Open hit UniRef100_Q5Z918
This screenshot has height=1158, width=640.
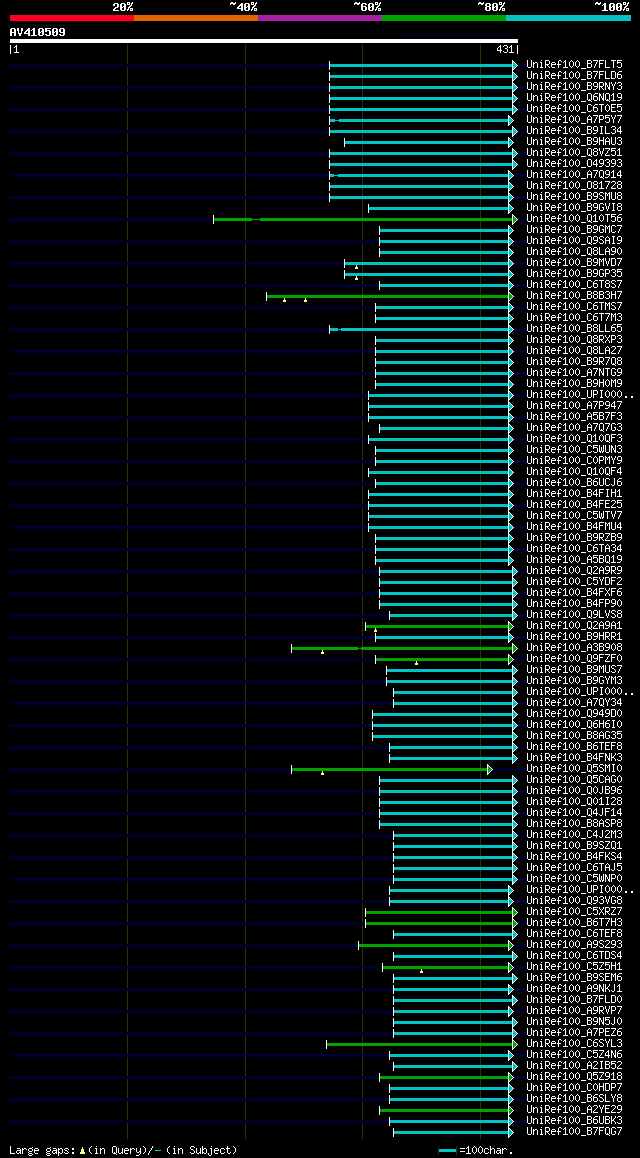pos(574,1077)
